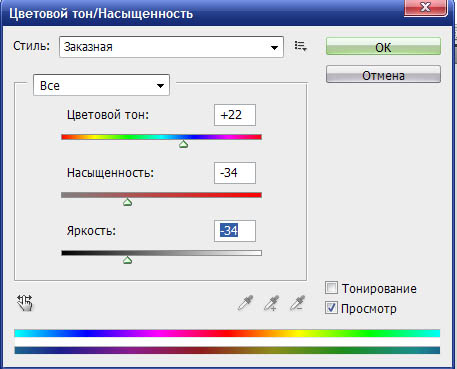457x369 pixels.
Task: Close the Цветовой тон/Насыщенность dialog
Action: [426, 7]
